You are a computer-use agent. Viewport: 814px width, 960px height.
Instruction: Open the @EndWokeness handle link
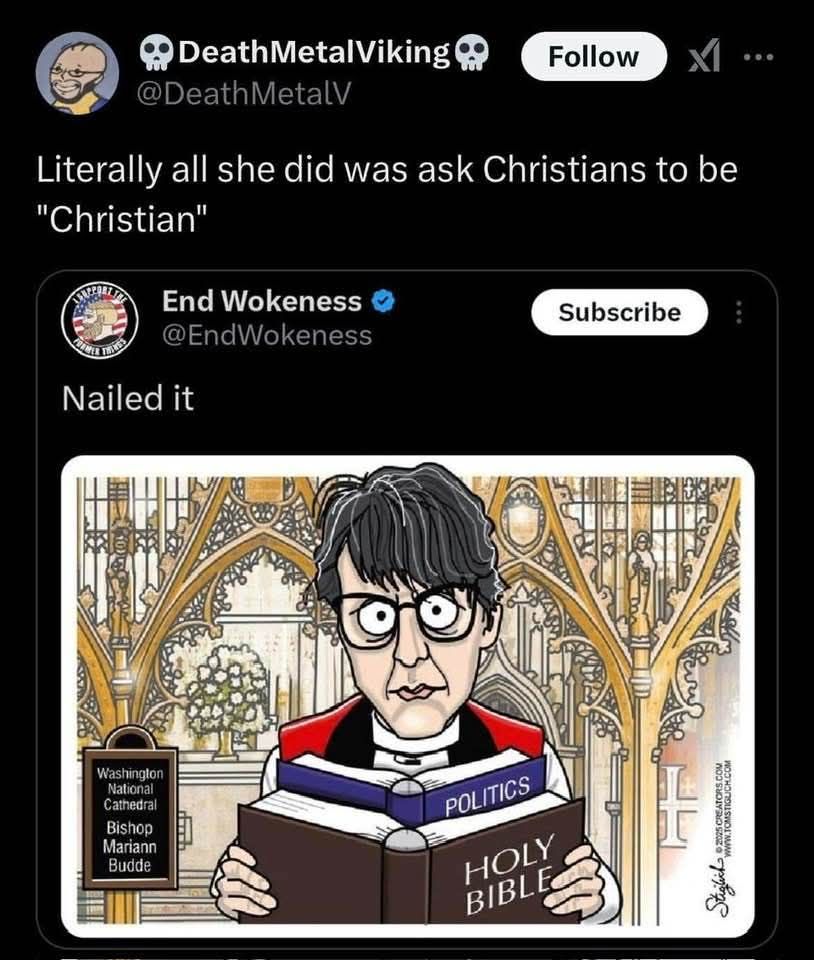click(x=267, y=335)
